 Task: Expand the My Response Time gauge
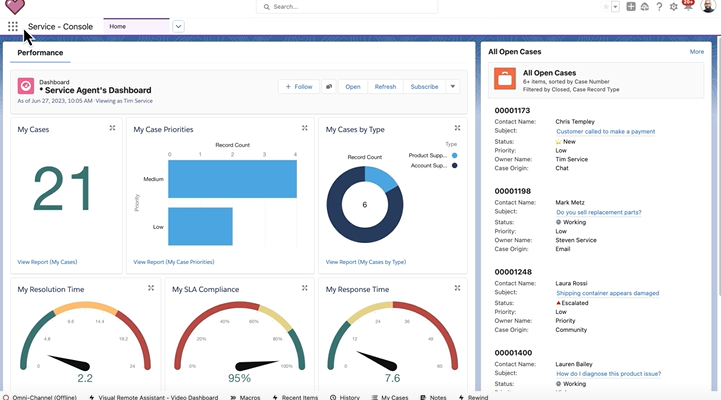pyautogui.click(x=457, y=288)
